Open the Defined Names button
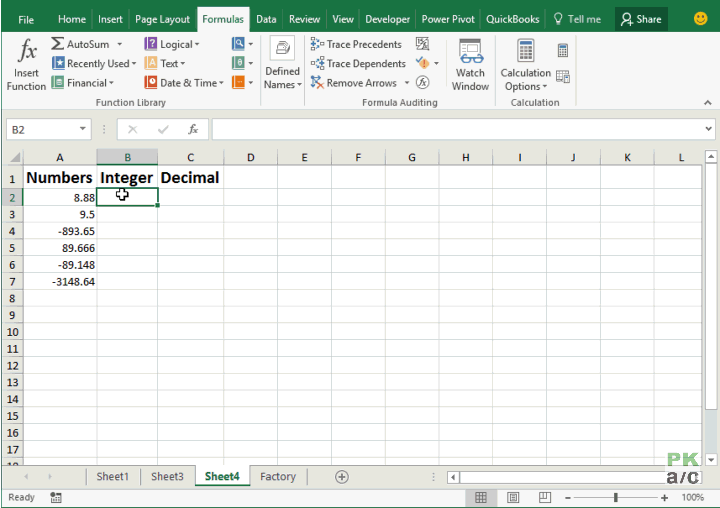 [282, 64]
